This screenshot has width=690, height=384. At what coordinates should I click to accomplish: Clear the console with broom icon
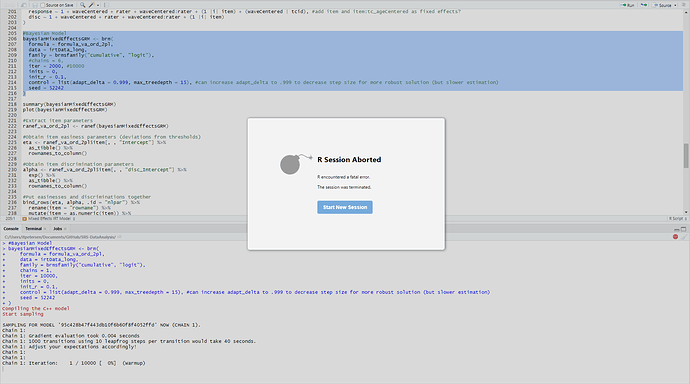684,237
